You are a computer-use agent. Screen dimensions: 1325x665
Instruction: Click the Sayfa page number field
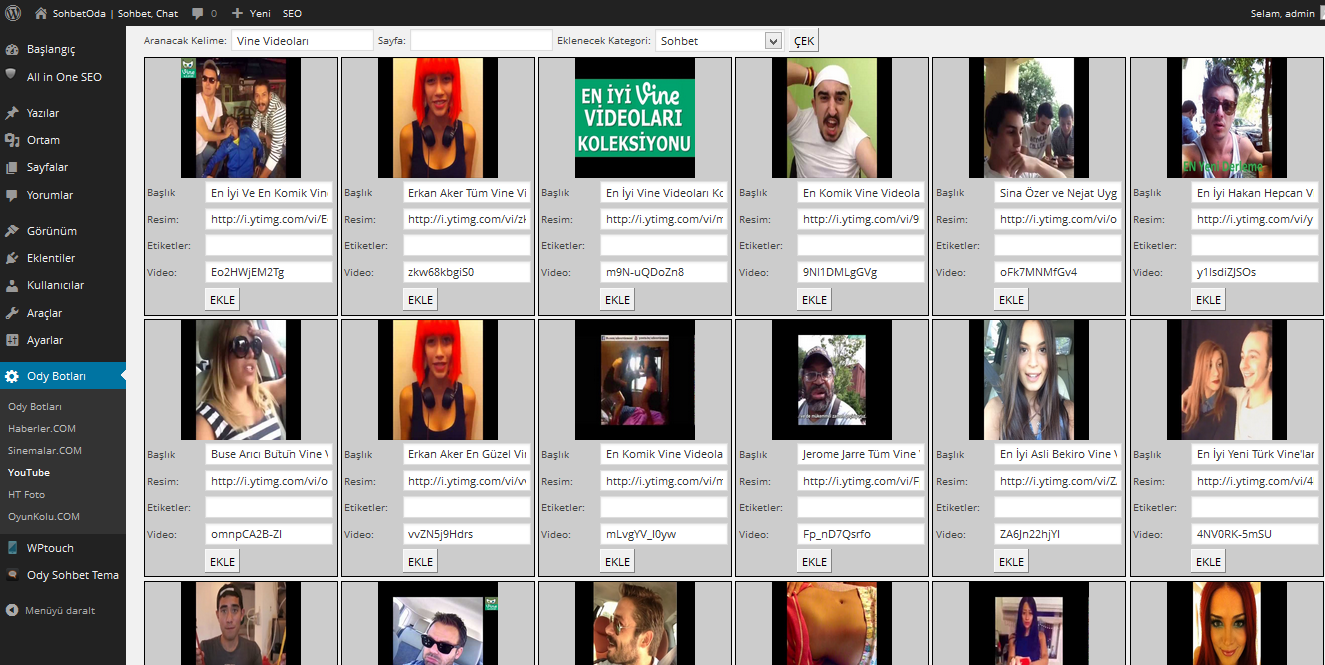click(481, 41)
